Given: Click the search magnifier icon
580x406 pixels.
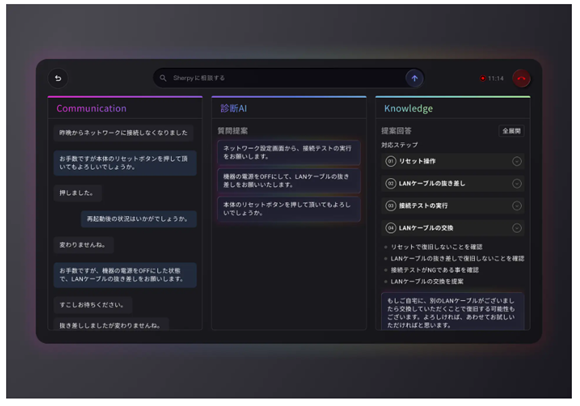Looking at the screenshot, I should point(163,78).
